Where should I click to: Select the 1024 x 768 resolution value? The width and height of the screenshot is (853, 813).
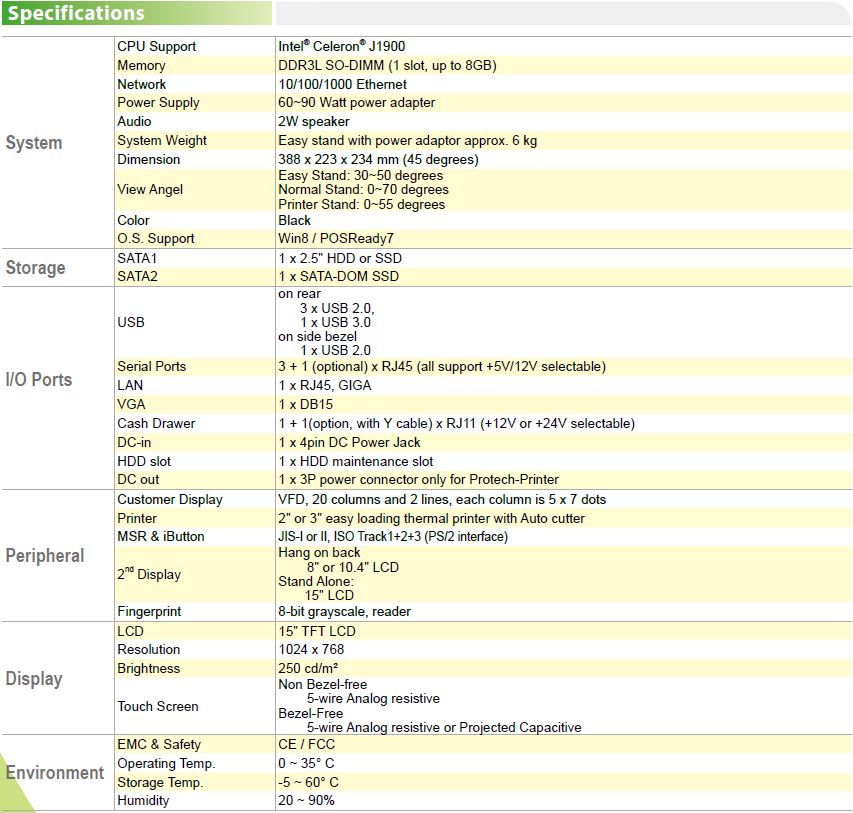(x=311, y=649)
